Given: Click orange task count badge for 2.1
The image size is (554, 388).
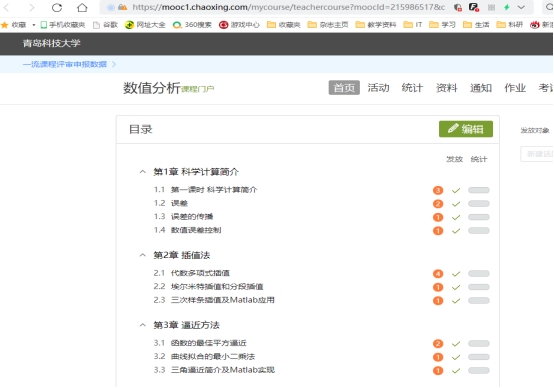Looking at the screenshot, I should click(438, 274).
